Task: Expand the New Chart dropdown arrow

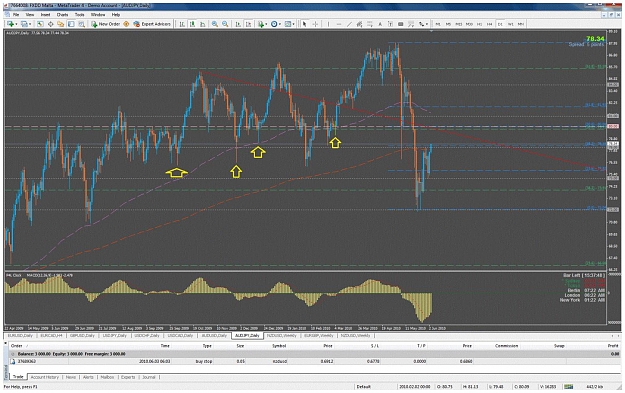Action: (16, 24)
